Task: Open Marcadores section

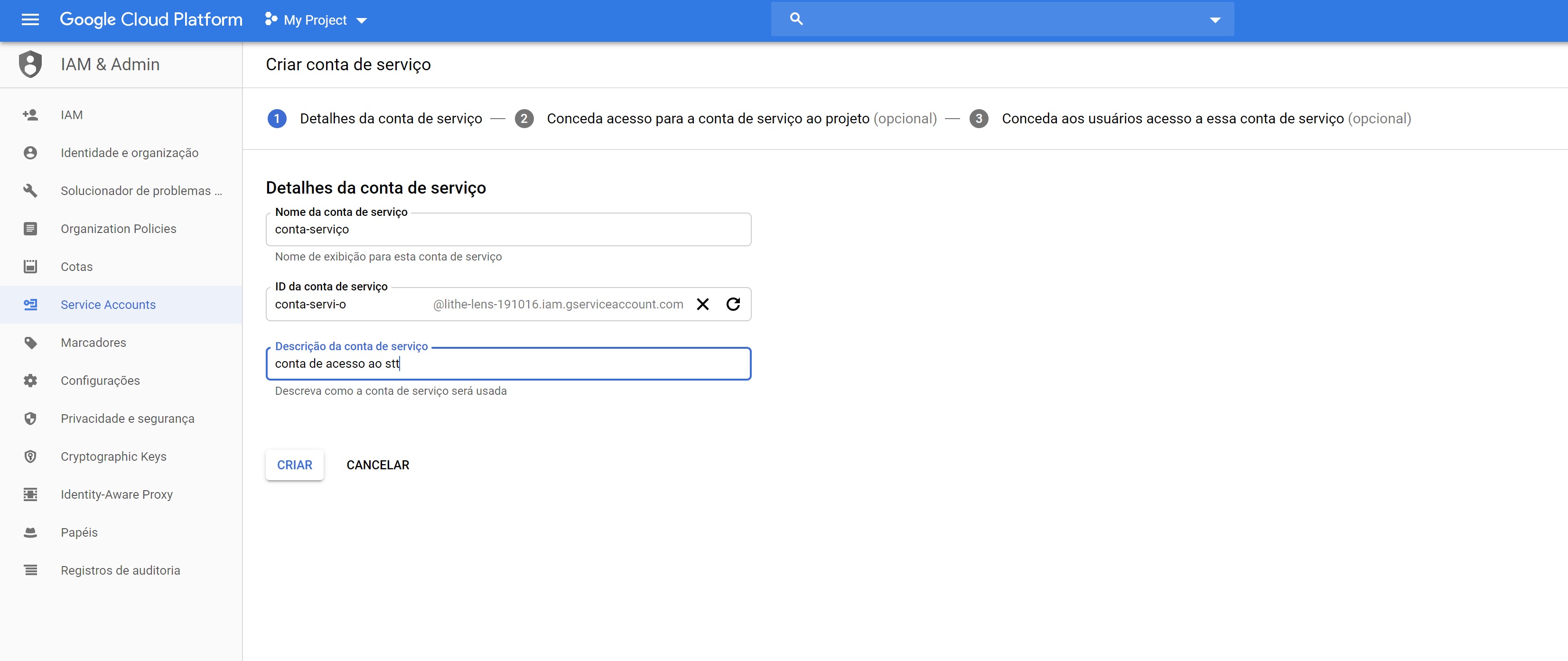Action: click(x=121, y=343)
